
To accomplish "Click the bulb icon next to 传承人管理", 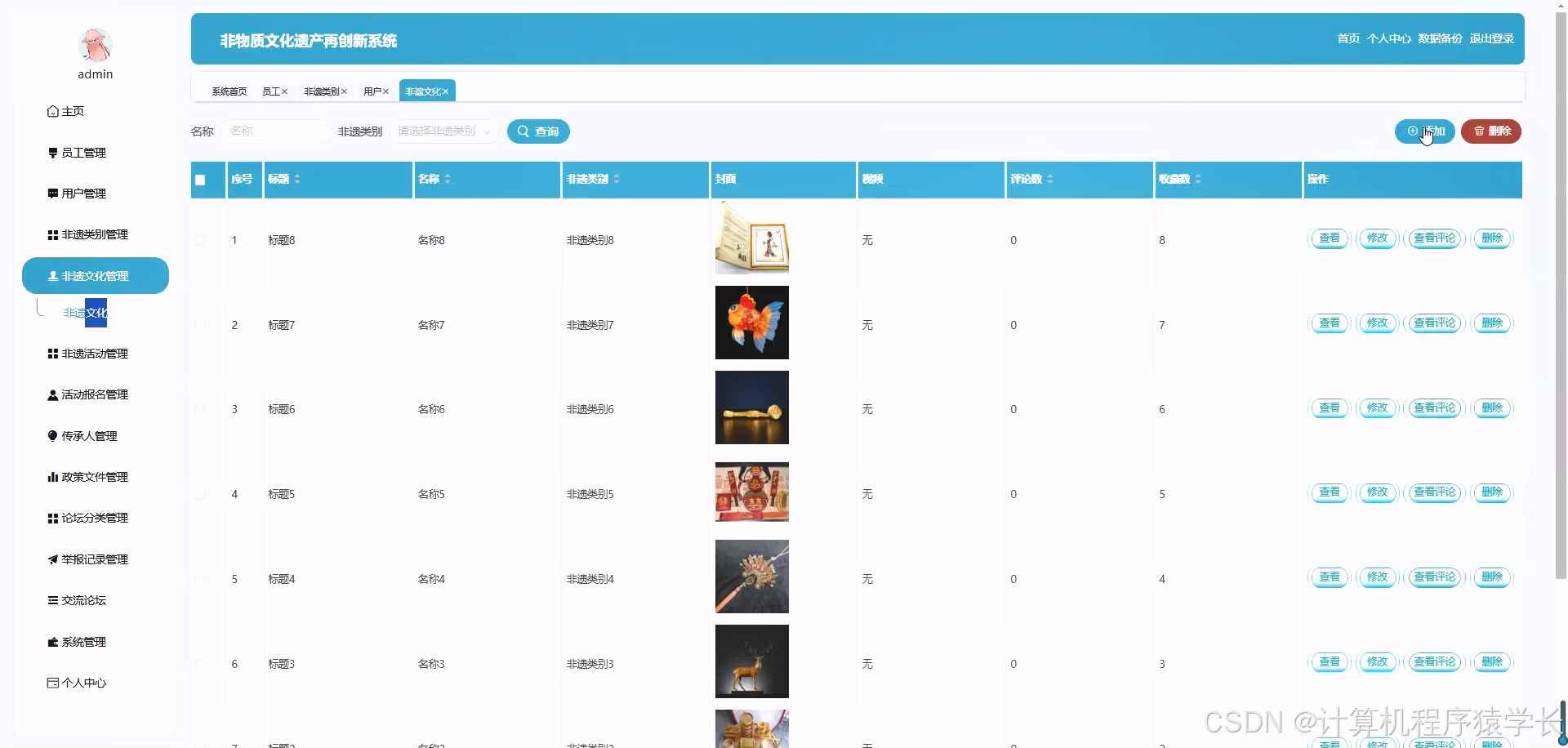I will pyautogui.click(x=52, y=436).
